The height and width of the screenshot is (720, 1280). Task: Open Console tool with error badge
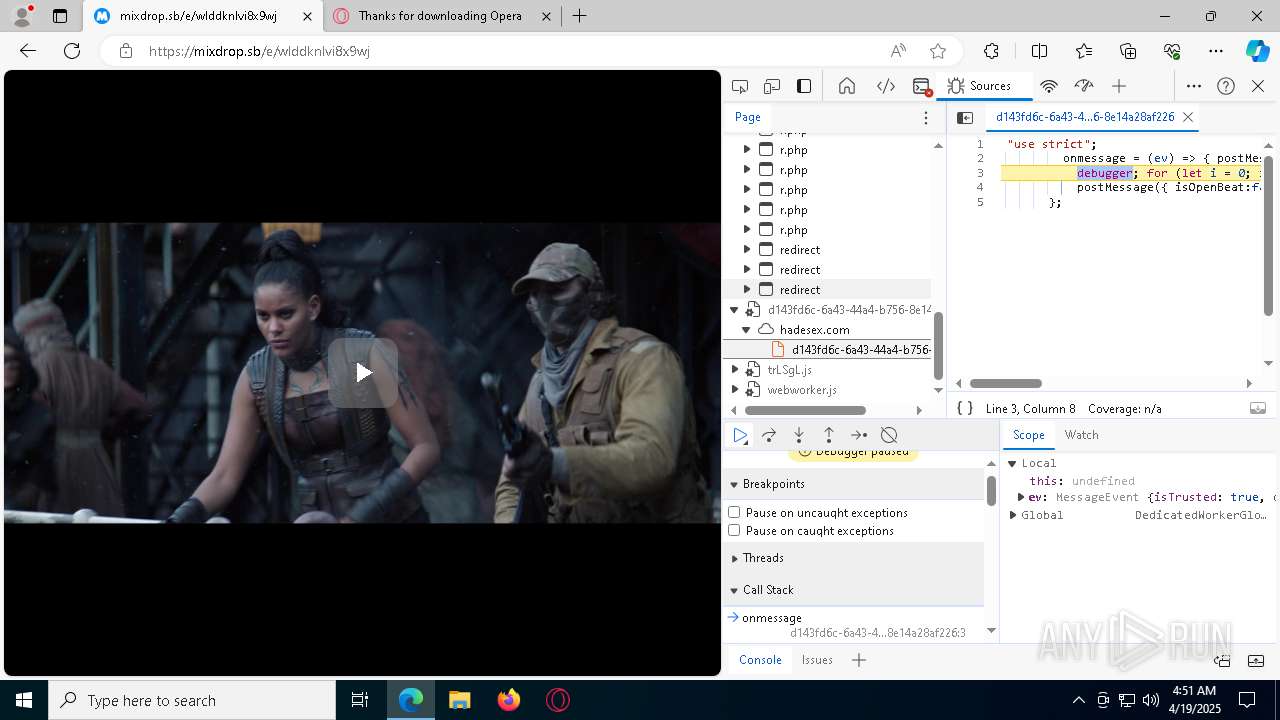[922, 86]
